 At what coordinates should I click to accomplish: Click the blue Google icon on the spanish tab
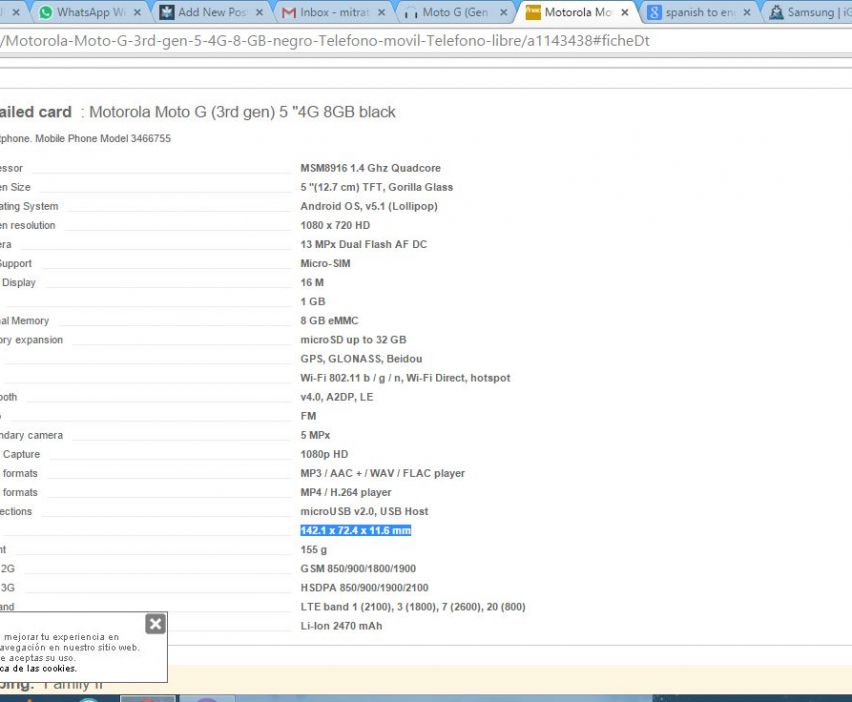click(654, 13)
